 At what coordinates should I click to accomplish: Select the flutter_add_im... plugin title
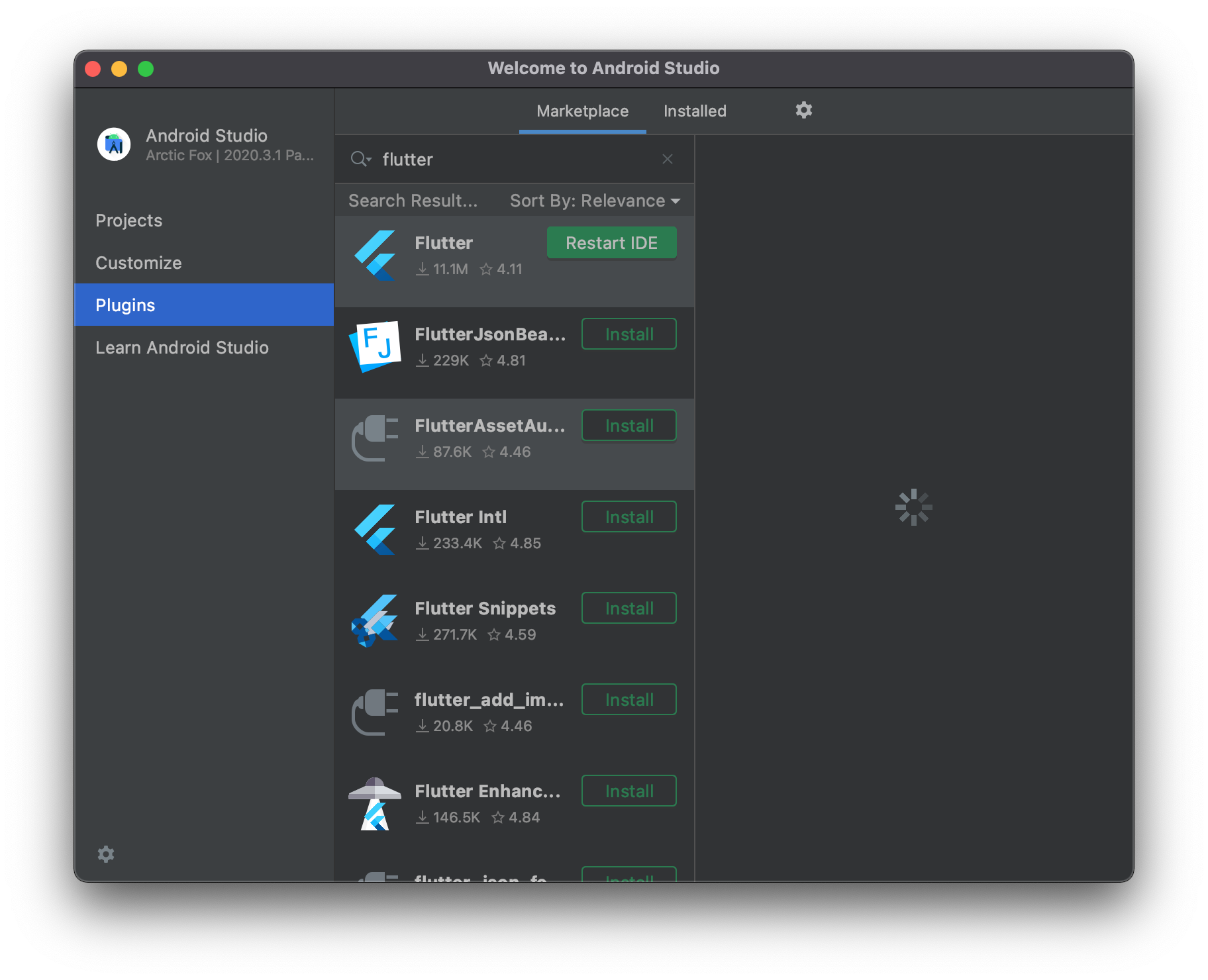point(489,700)
